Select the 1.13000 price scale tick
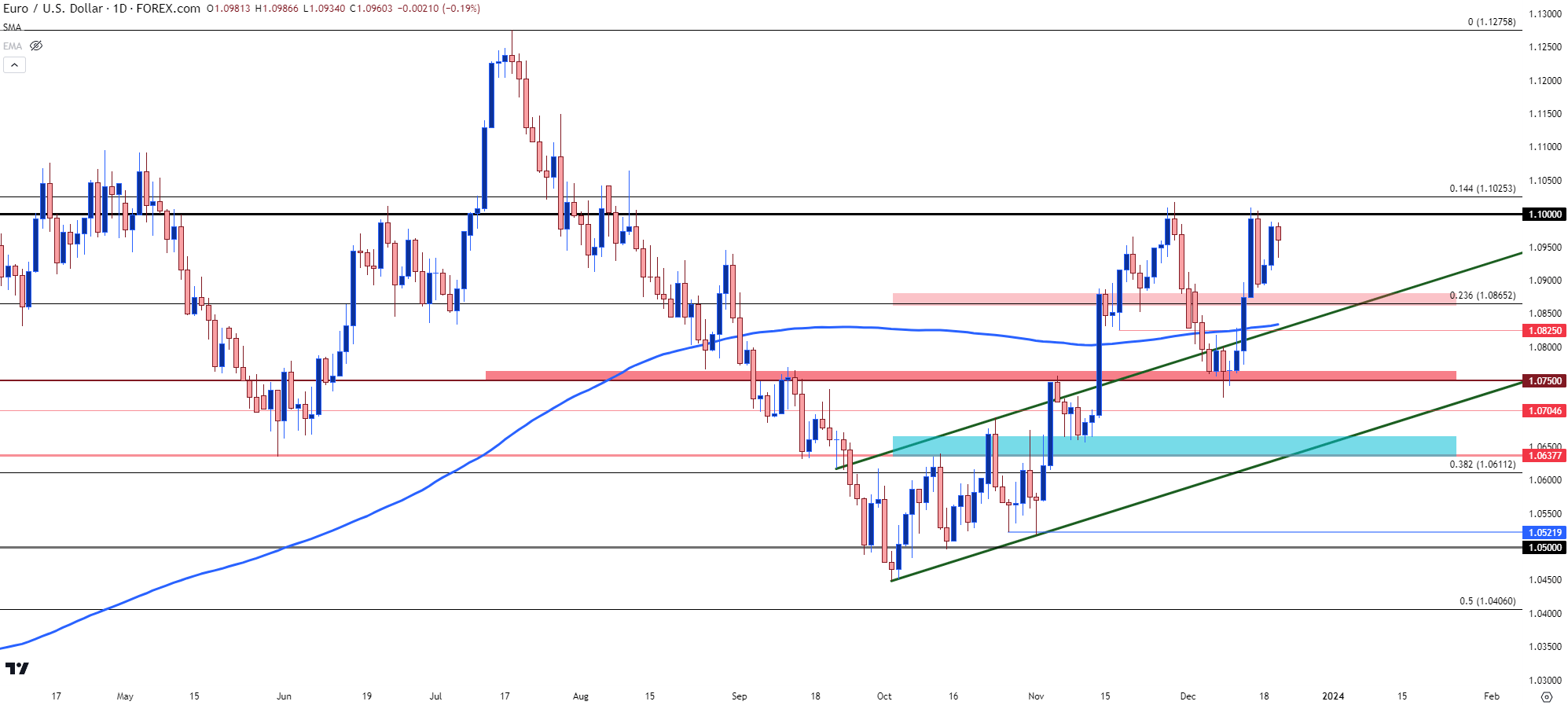The width and height of the screenshot is (1568, 705). [1544, 14]
